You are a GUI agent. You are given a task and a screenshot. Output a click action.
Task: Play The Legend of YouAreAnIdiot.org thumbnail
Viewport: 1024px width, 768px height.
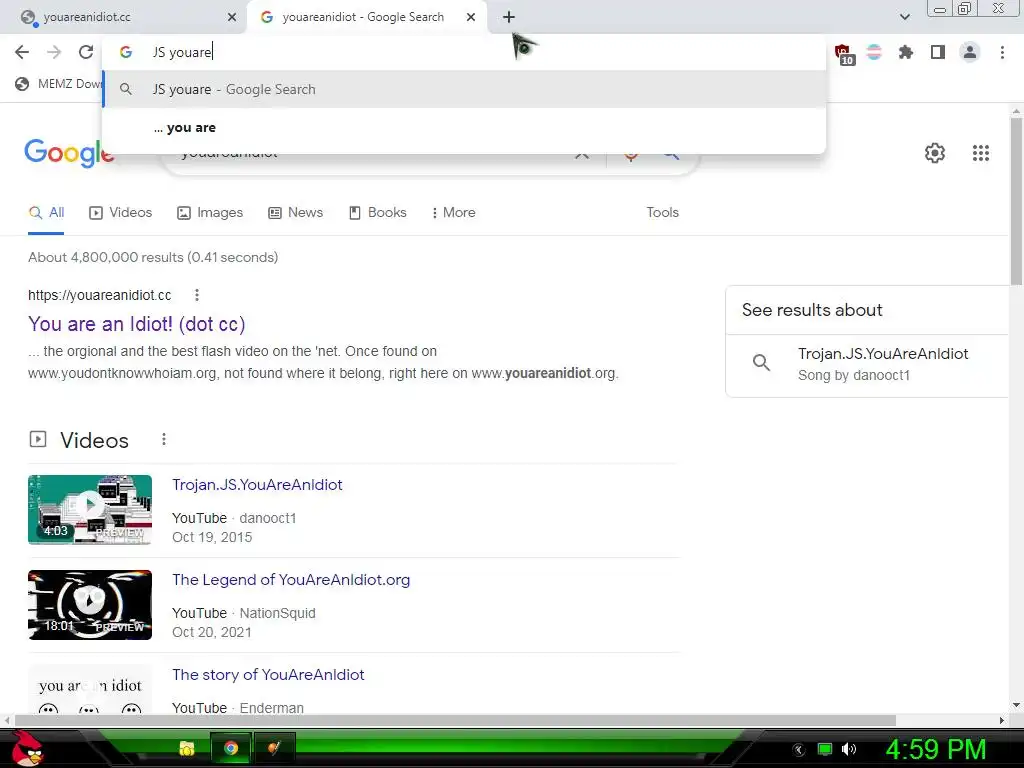click(x=90, y=605)
